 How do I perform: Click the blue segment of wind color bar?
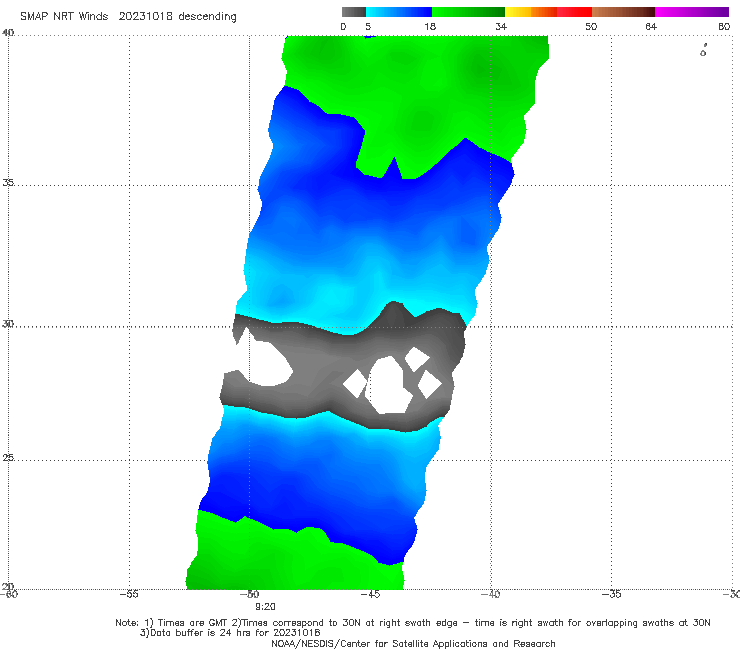click(x=399, y=12)
